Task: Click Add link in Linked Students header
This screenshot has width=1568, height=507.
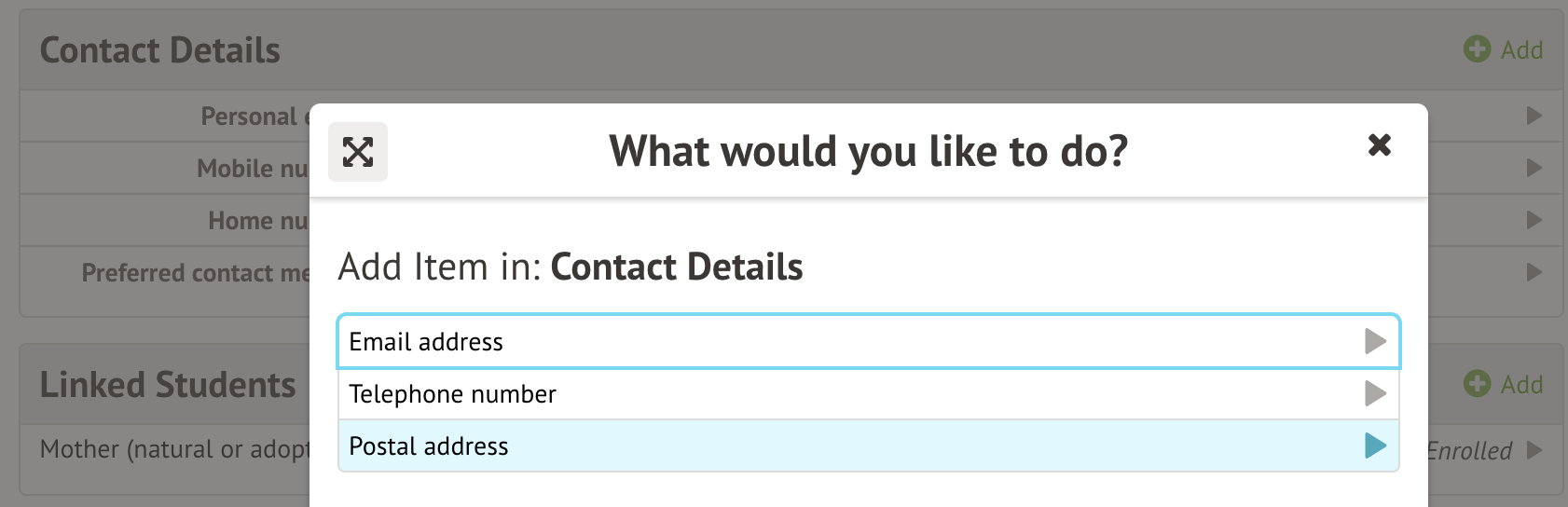Action: click(x=1521, y=385)
